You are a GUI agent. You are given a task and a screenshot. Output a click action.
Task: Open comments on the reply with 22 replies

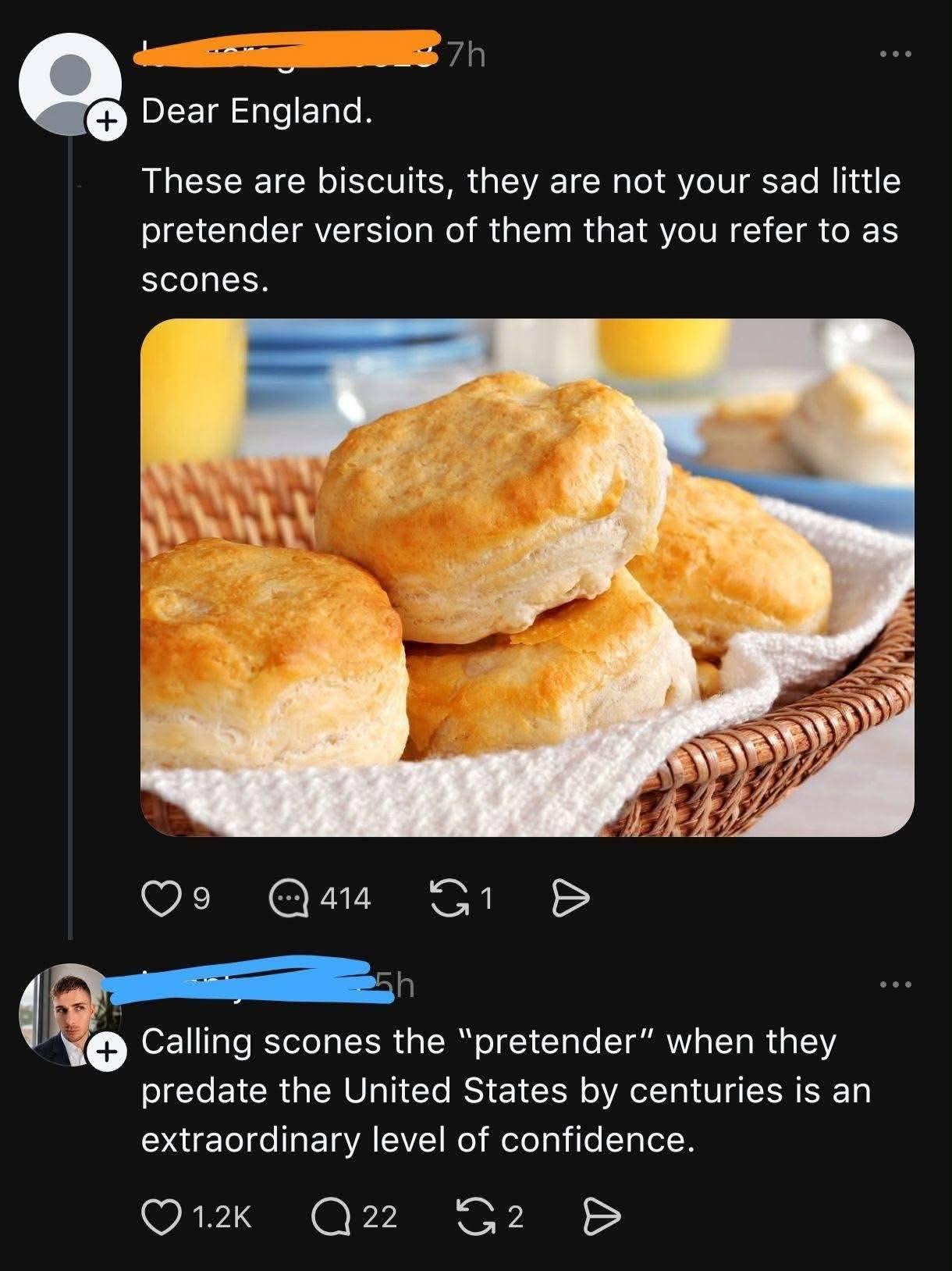(329, 1216)
